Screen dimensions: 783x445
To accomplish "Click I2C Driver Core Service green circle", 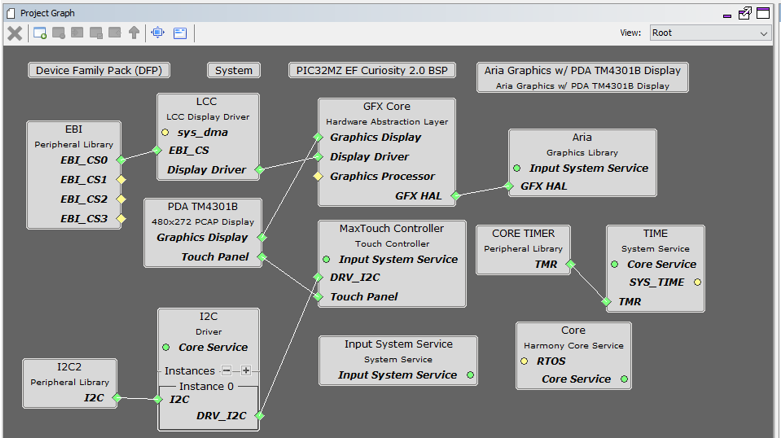I will click(x=166, y=347).
